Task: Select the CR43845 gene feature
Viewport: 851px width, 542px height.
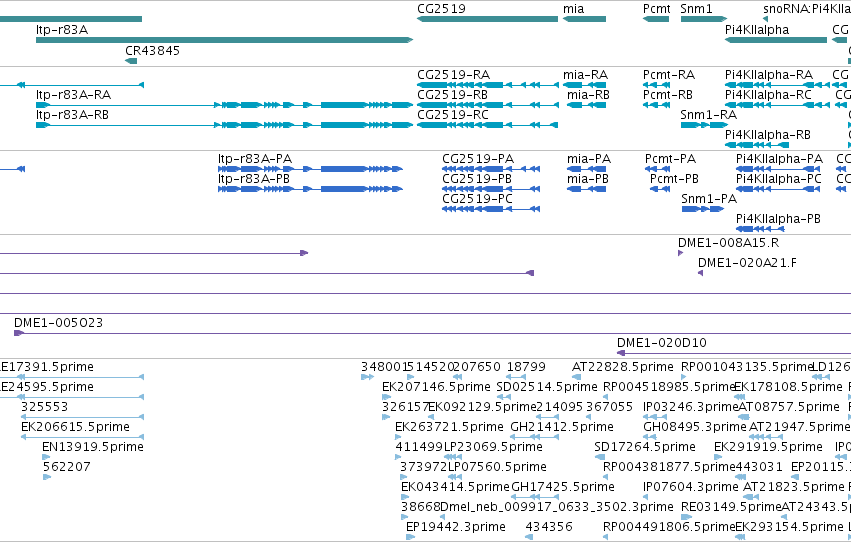Action: pos(131,60)
